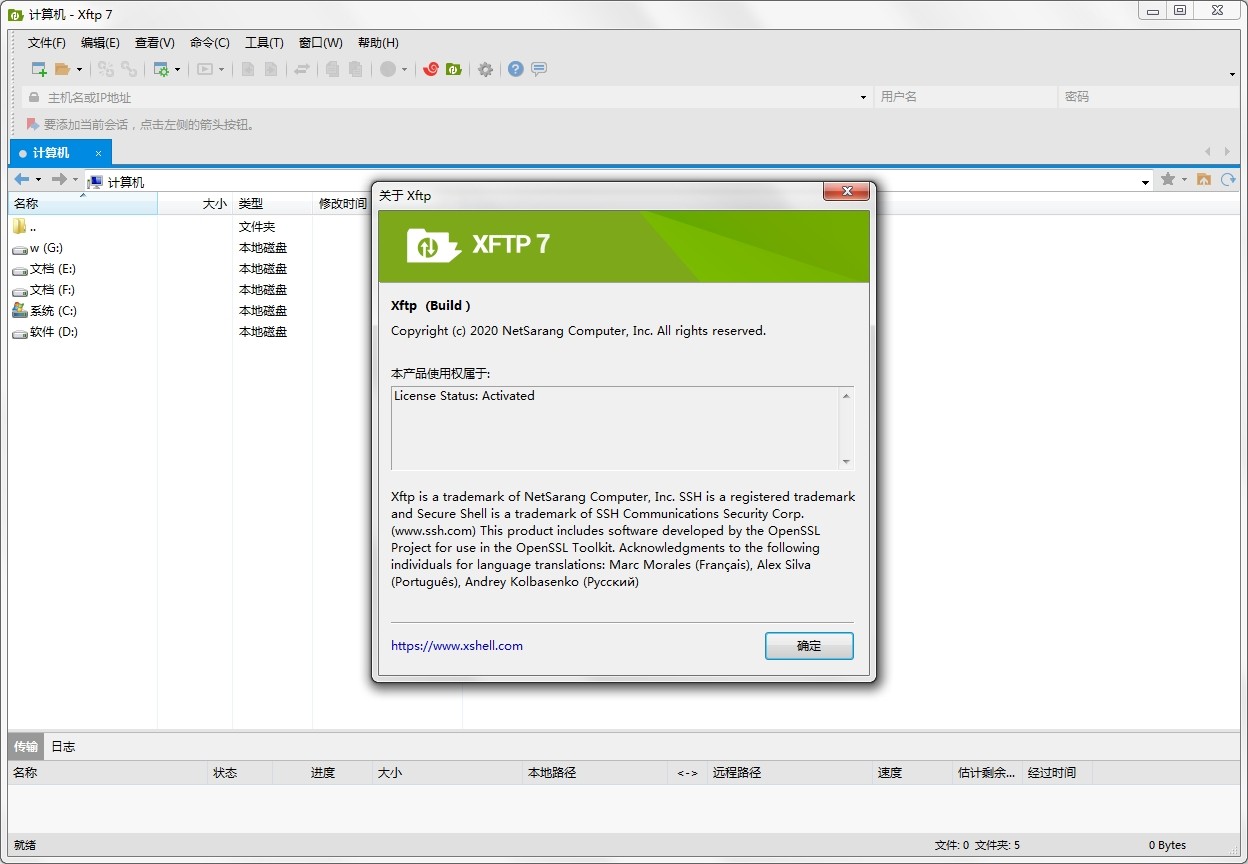
Task: Click the license box scroll down arrow
Action: (x=847, y=461)
